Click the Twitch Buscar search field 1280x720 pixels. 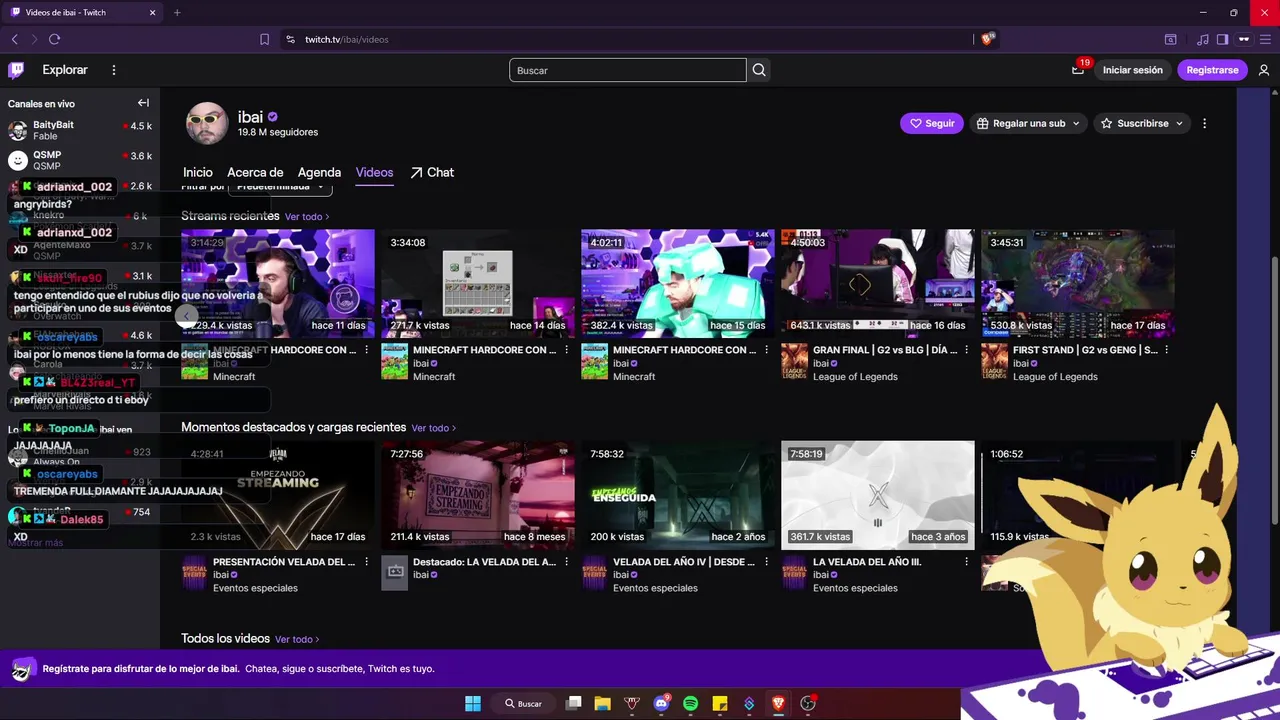coord(627,70)
